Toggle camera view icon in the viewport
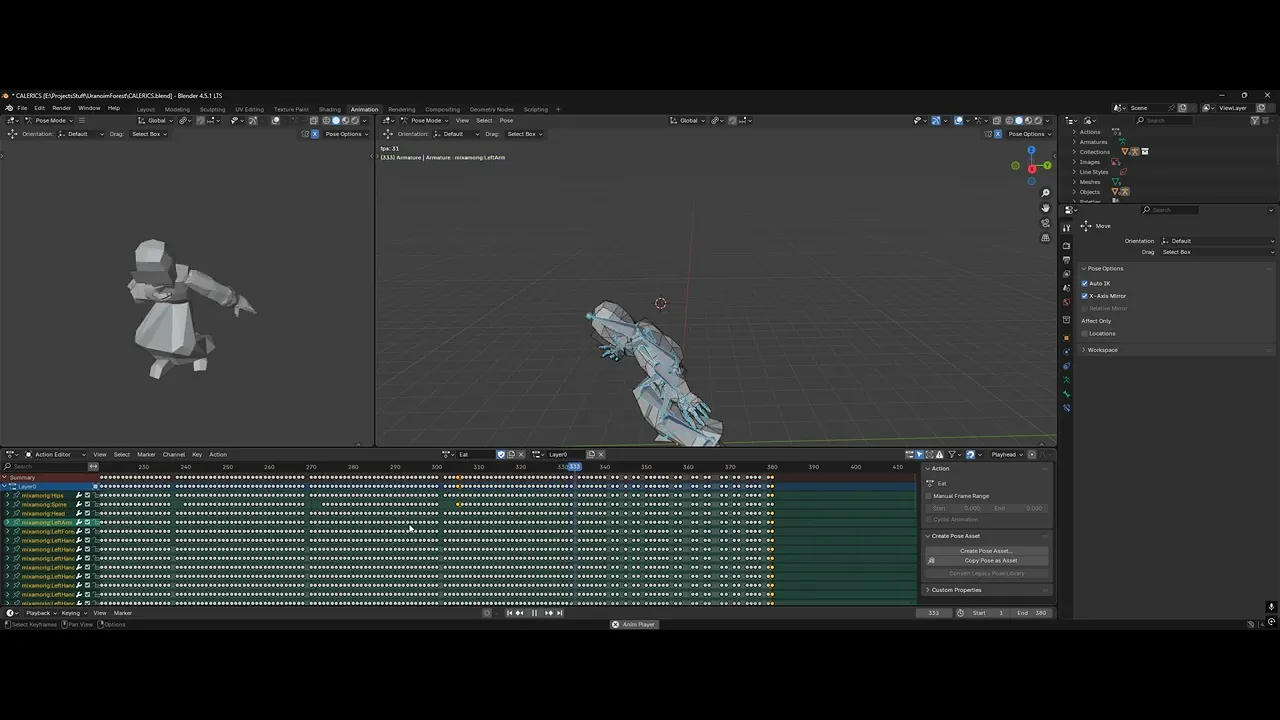The image size is (1280, 720). pyautogui.click(x=1045, y=223)
